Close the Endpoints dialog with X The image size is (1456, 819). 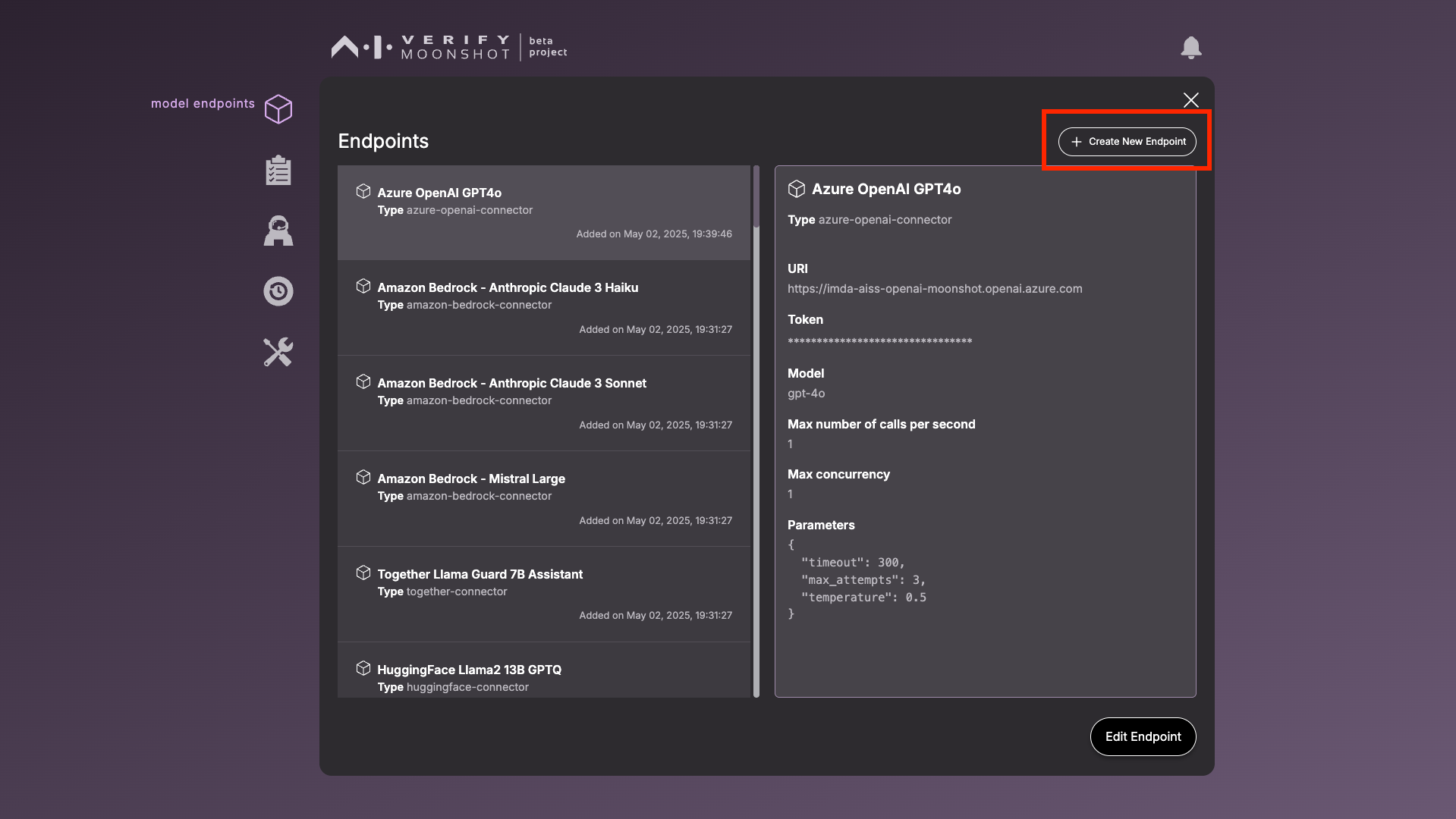[x=1191, y=100]
